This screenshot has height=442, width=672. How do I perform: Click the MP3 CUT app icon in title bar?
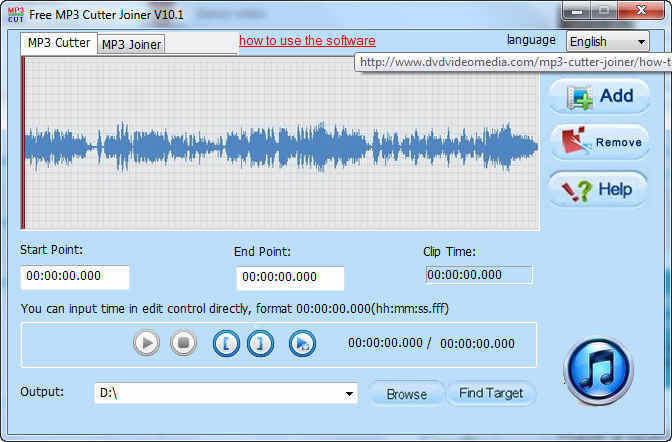pyautogui.click(x=16, y=15)
